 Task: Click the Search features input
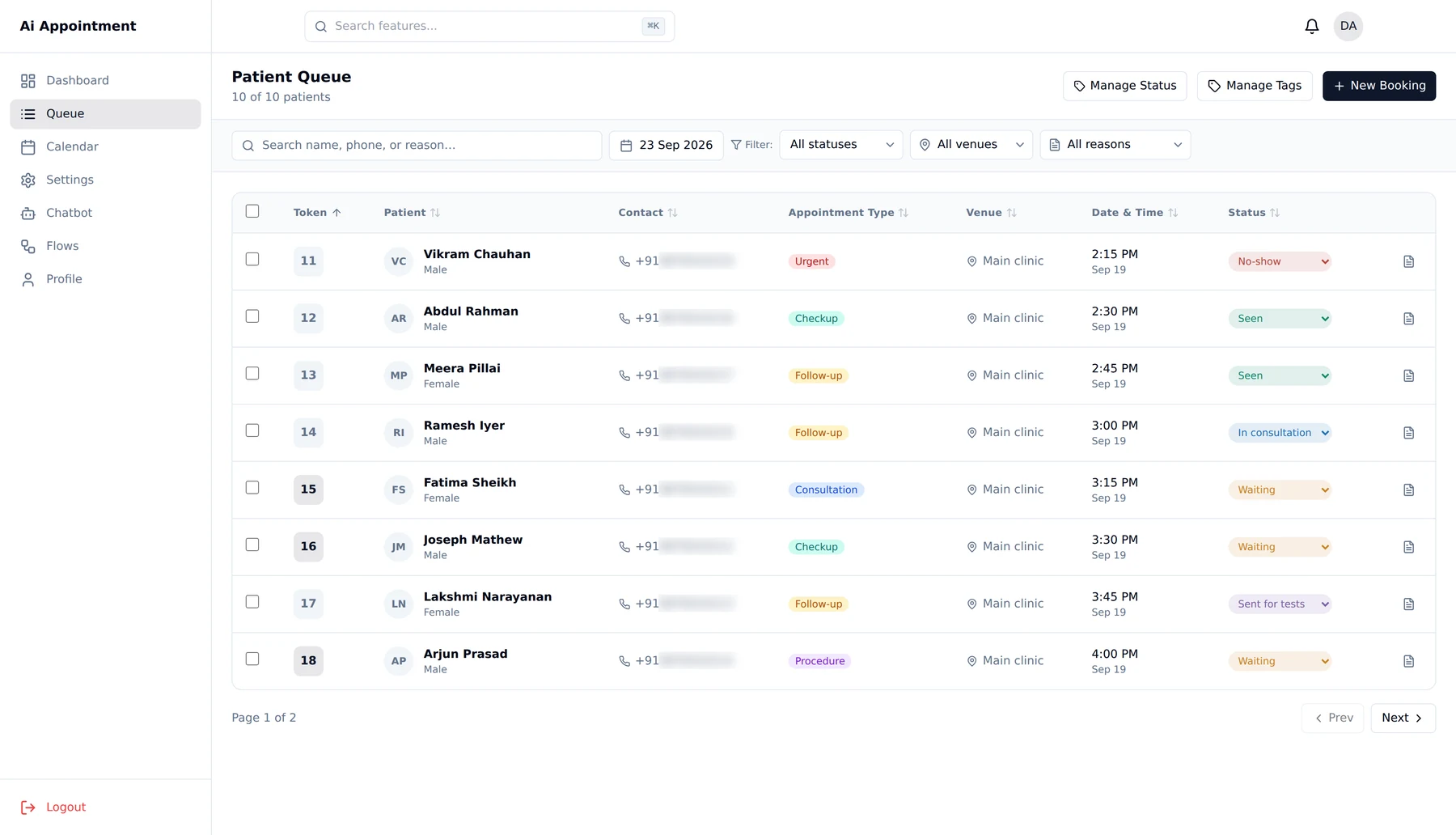[x=489, y=27]
